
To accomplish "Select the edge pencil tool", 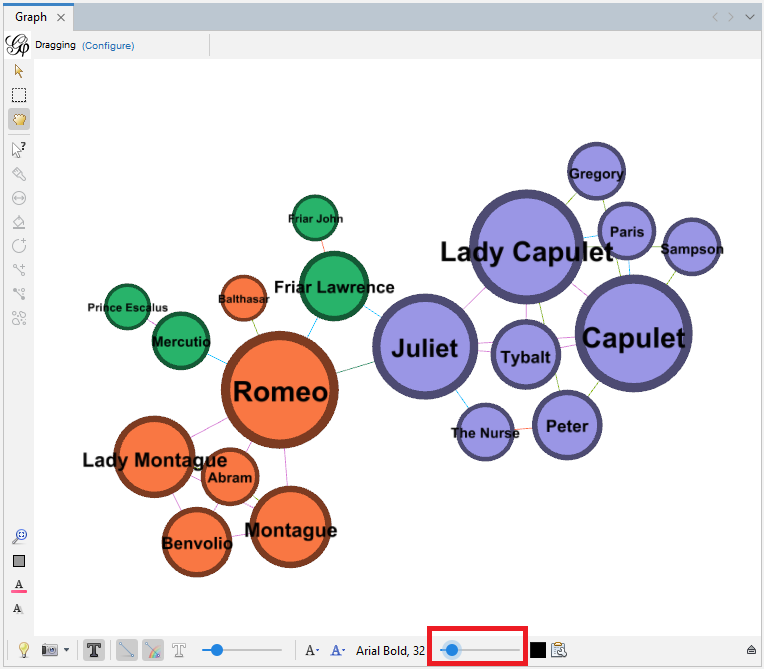I will pos(19,269).
